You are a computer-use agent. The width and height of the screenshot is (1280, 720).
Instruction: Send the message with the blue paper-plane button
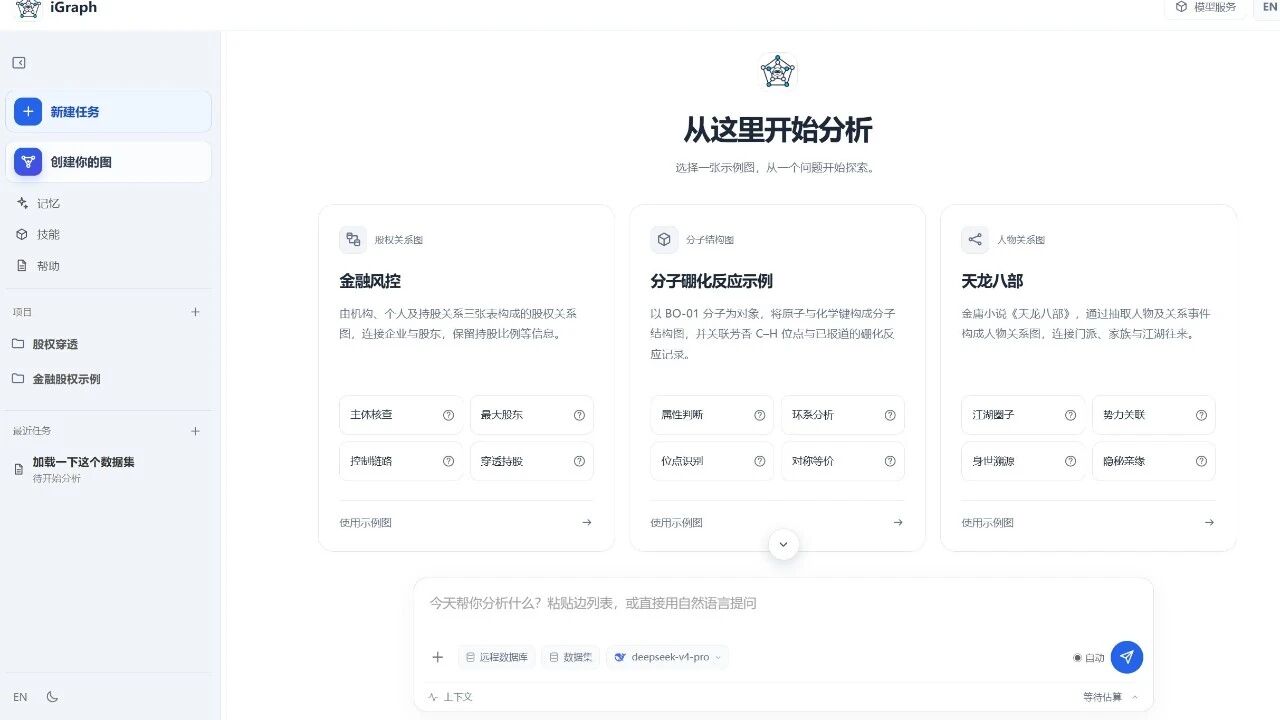coord(1127,657)
